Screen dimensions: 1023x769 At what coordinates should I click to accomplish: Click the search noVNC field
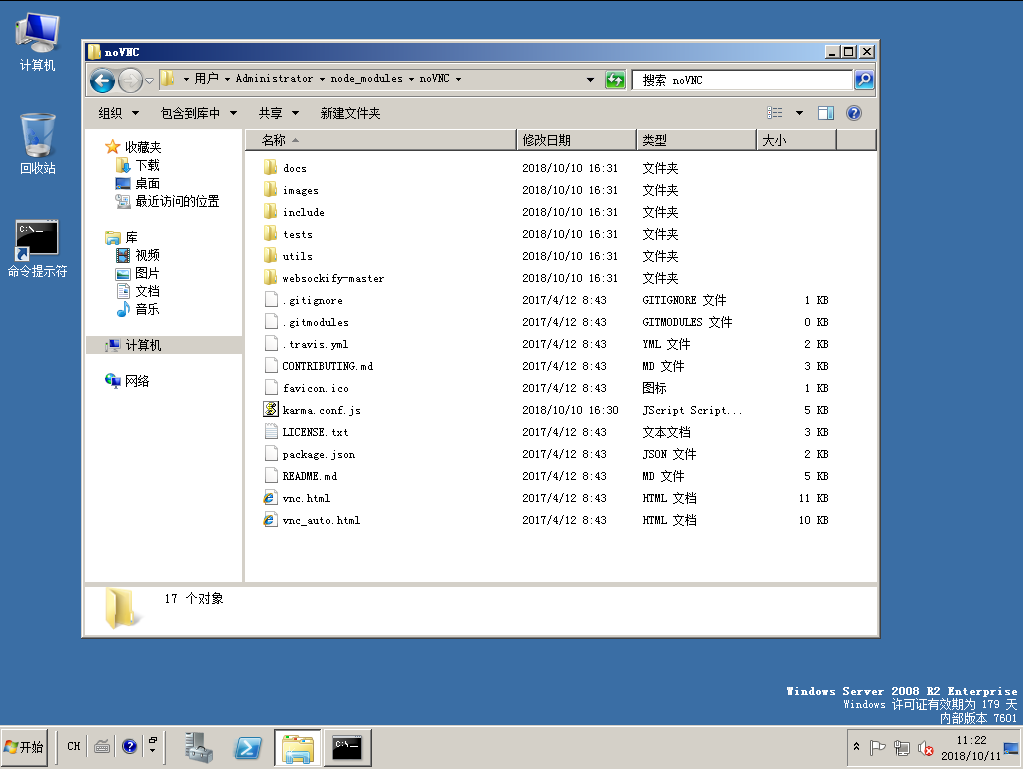tap(742, 80)
